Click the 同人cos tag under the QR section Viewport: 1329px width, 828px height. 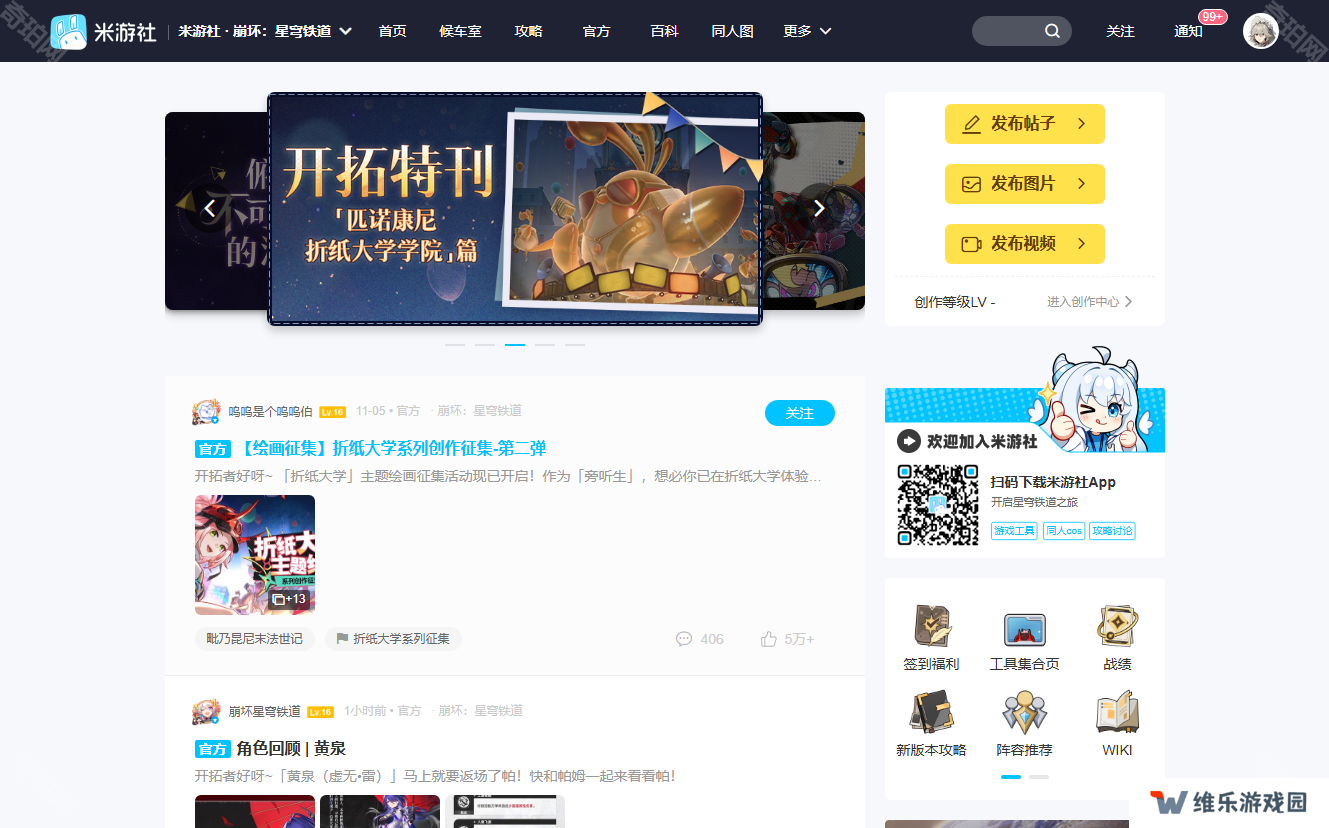click(1063, 531)
